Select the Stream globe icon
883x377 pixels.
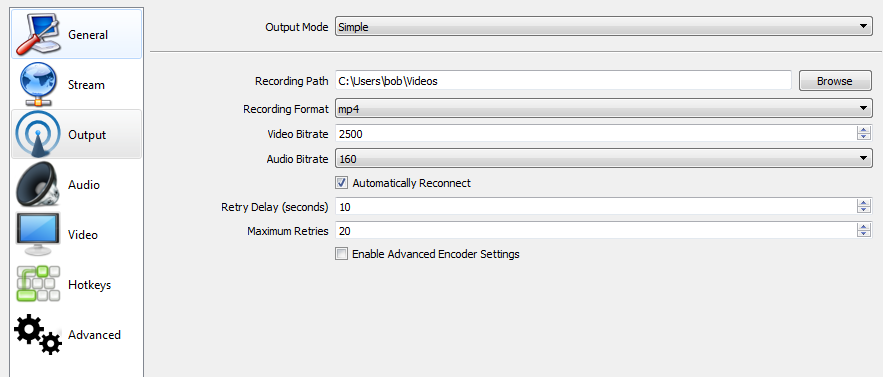point(38,85)
